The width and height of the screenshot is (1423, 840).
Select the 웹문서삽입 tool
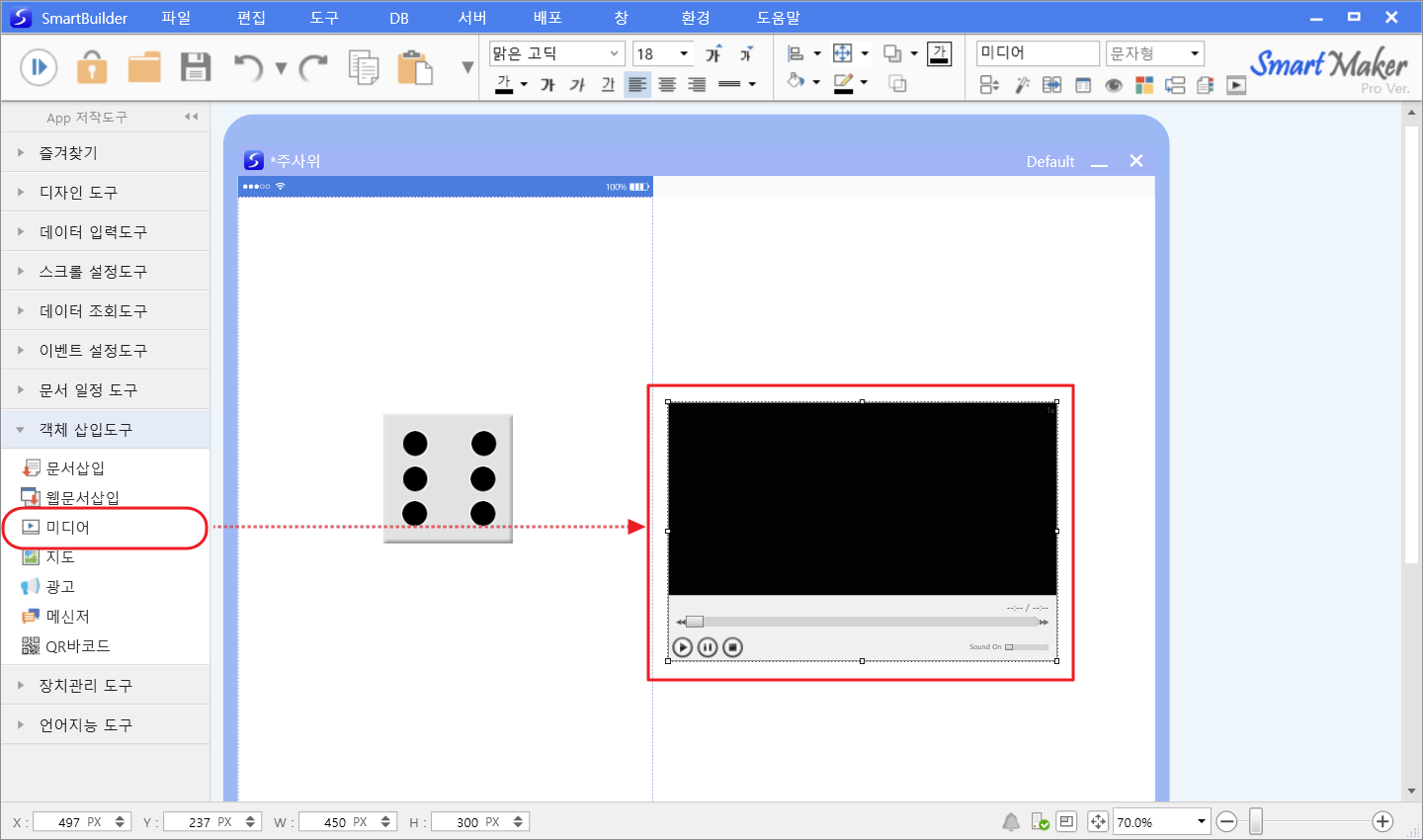(70, 497)
